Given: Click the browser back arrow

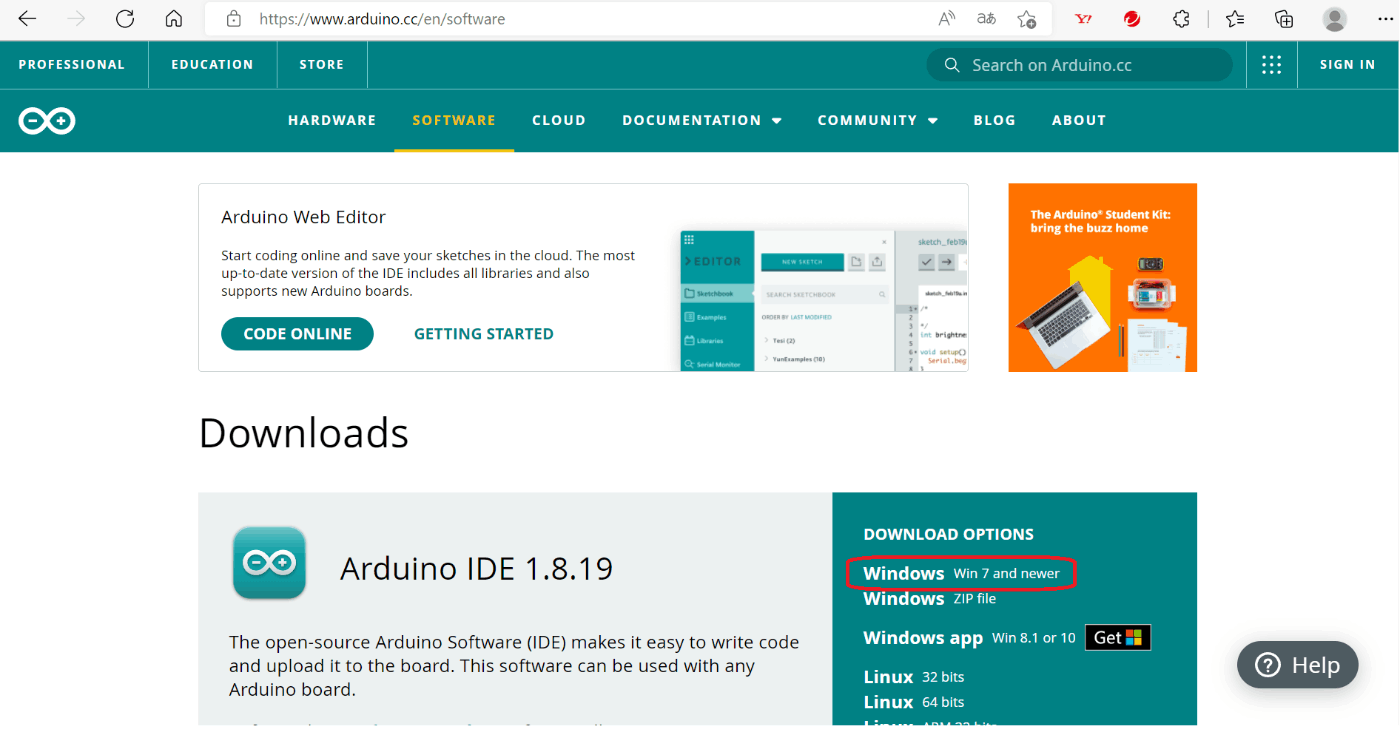Looking at the screenshot, I should pos(27,19).
